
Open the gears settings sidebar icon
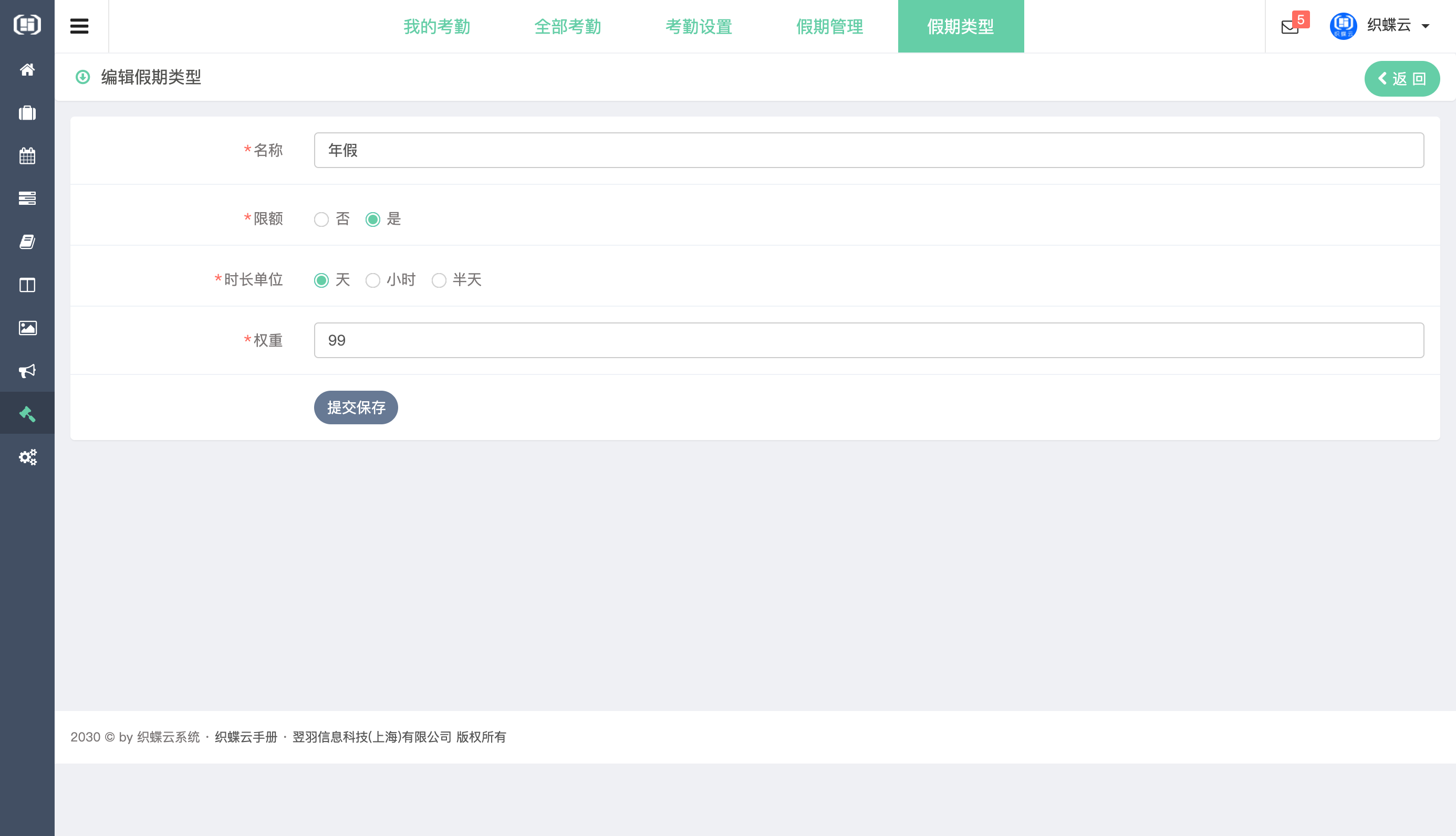[x=27, y=457]
